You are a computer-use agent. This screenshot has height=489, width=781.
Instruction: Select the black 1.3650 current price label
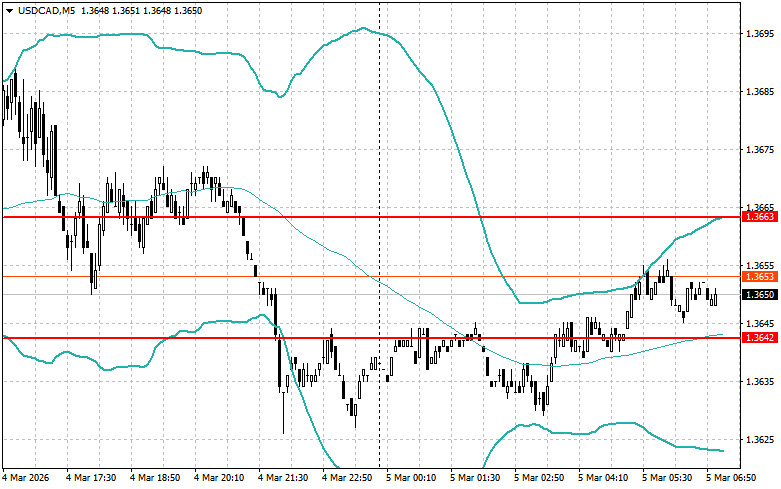[760, 295]
